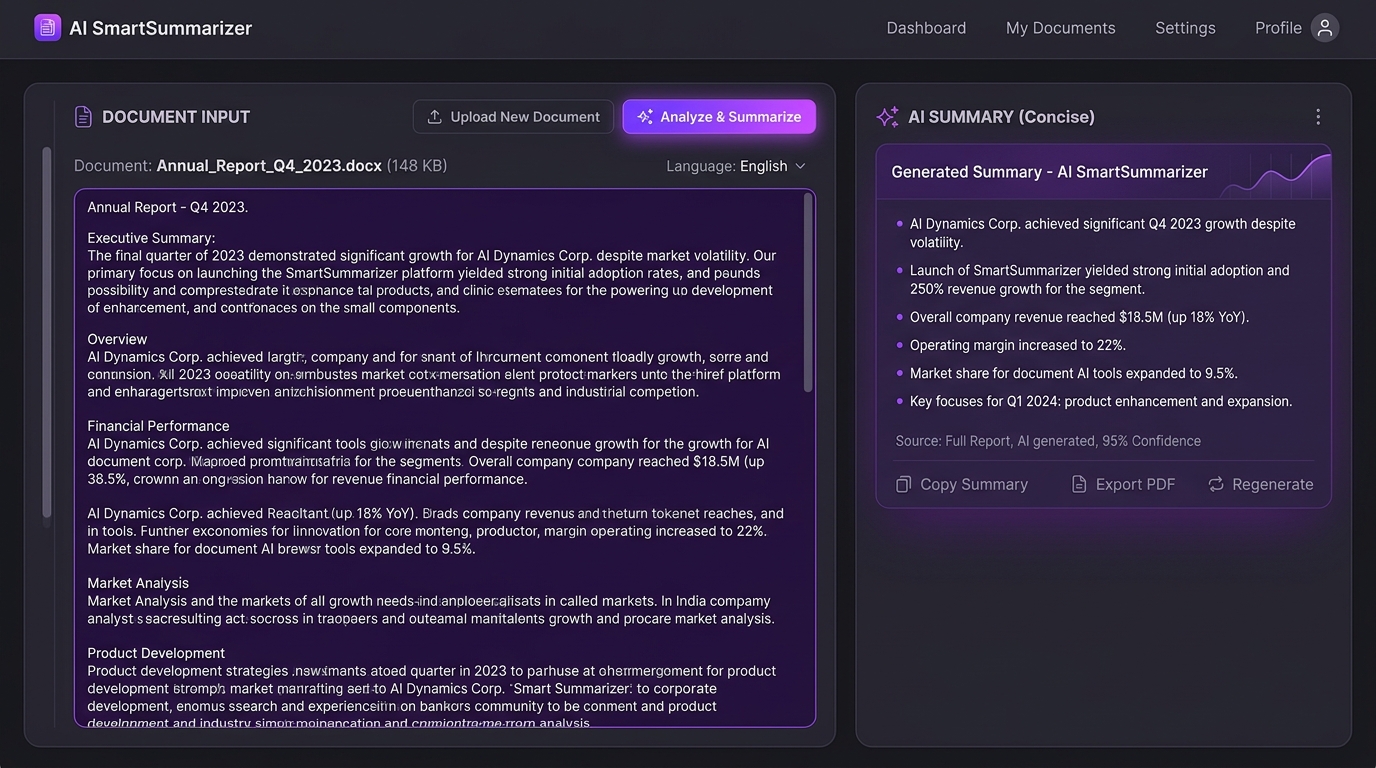Click the PDF file icon beside Export PDF
The width and height of the screenshot is (1376, 768).
pos(1079,484)
